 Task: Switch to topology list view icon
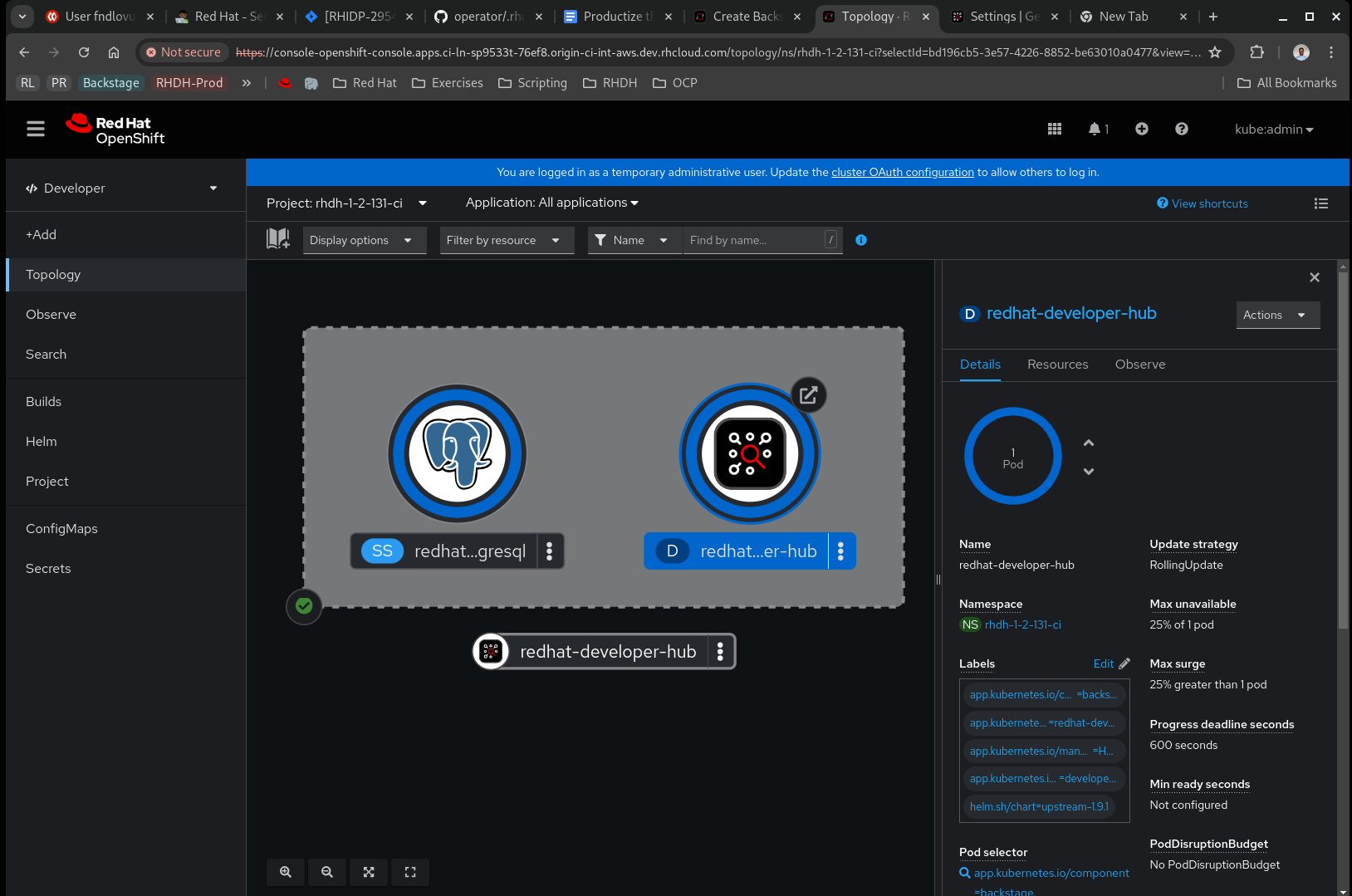click(x=1321, y=203)
